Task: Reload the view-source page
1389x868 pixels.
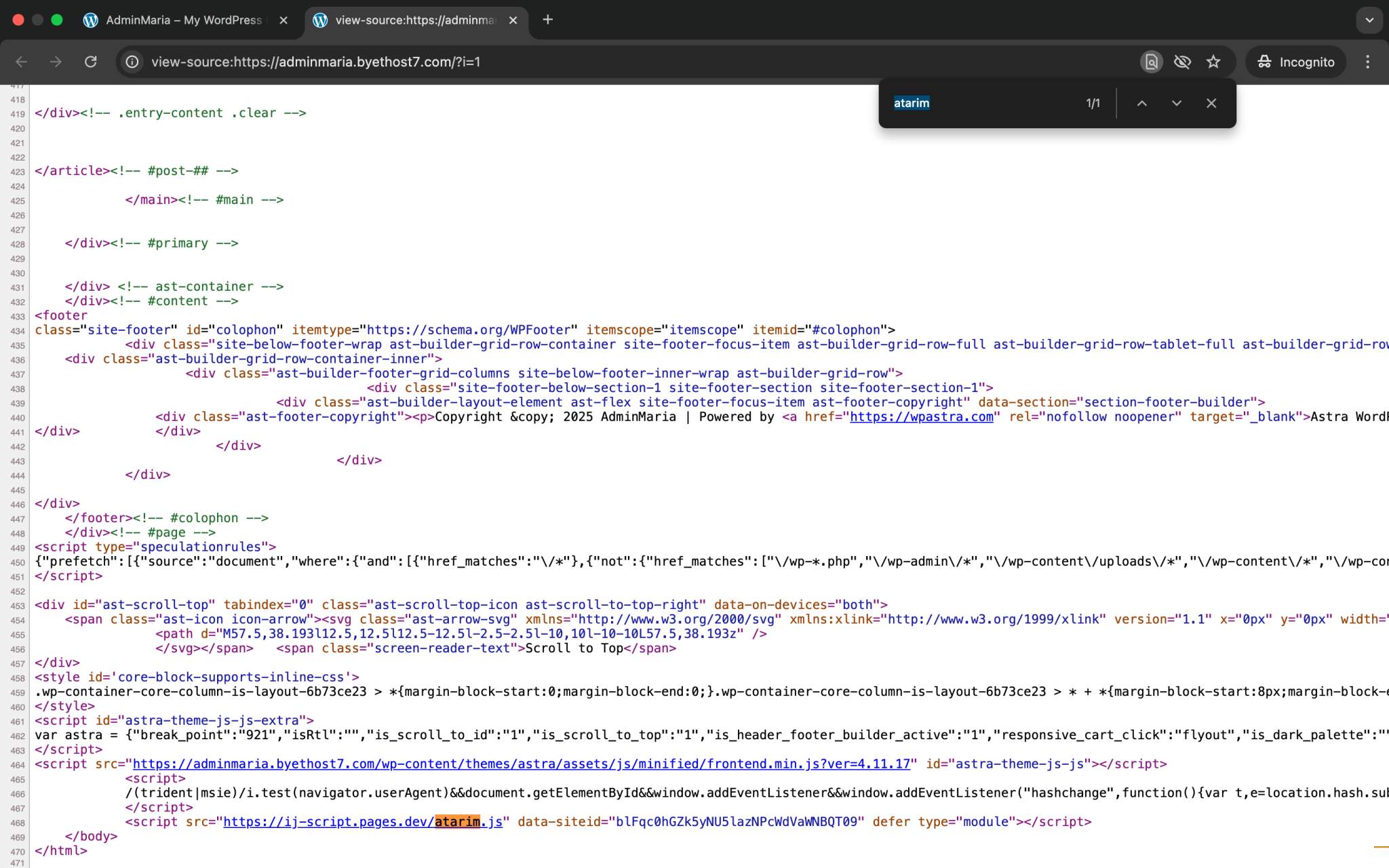Action: coord(90,62)
